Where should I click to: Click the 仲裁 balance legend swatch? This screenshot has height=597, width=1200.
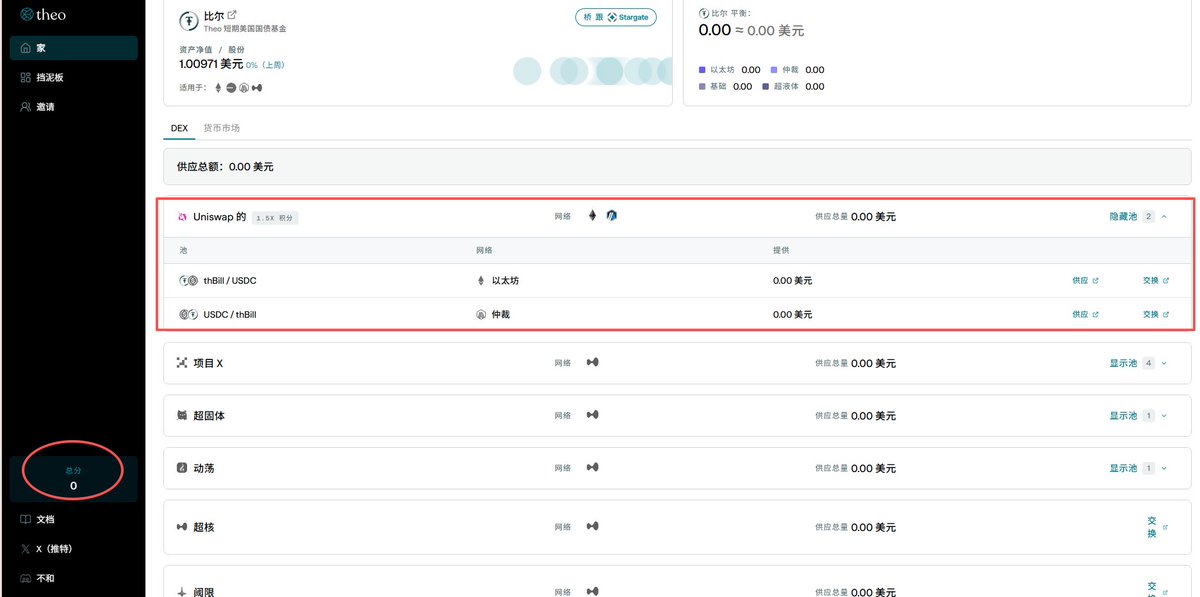[x=774, y=70]
